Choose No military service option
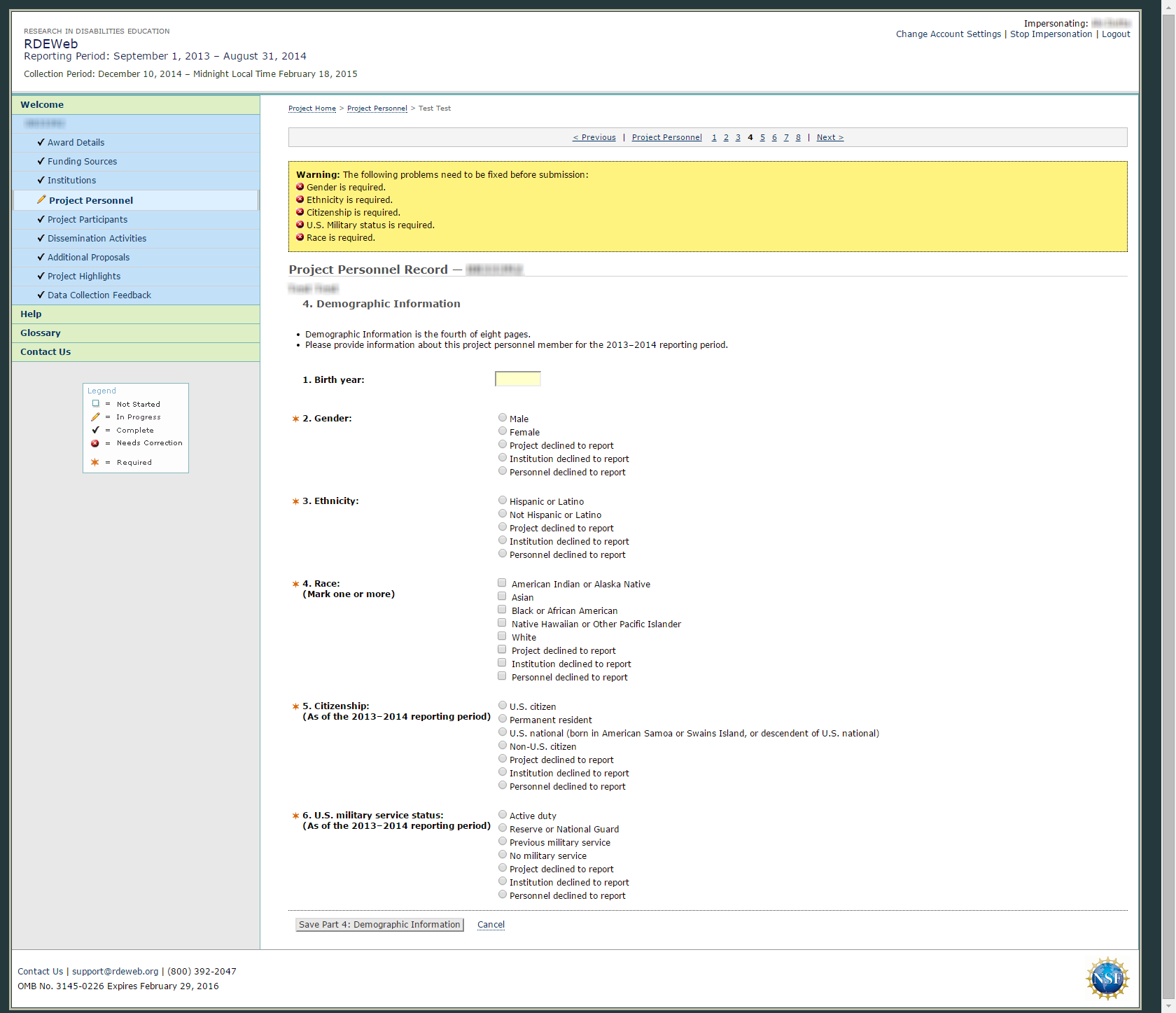The width and height of the screenshot is (1176, 1013). tap(503, 855)
